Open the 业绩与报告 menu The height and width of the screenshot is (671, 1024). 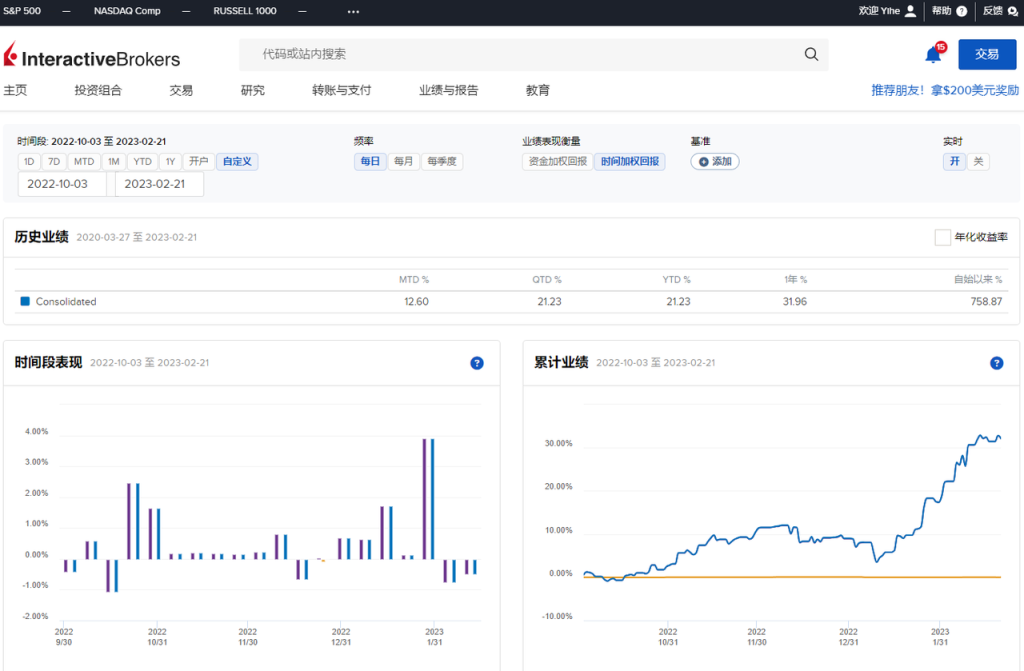448,90
